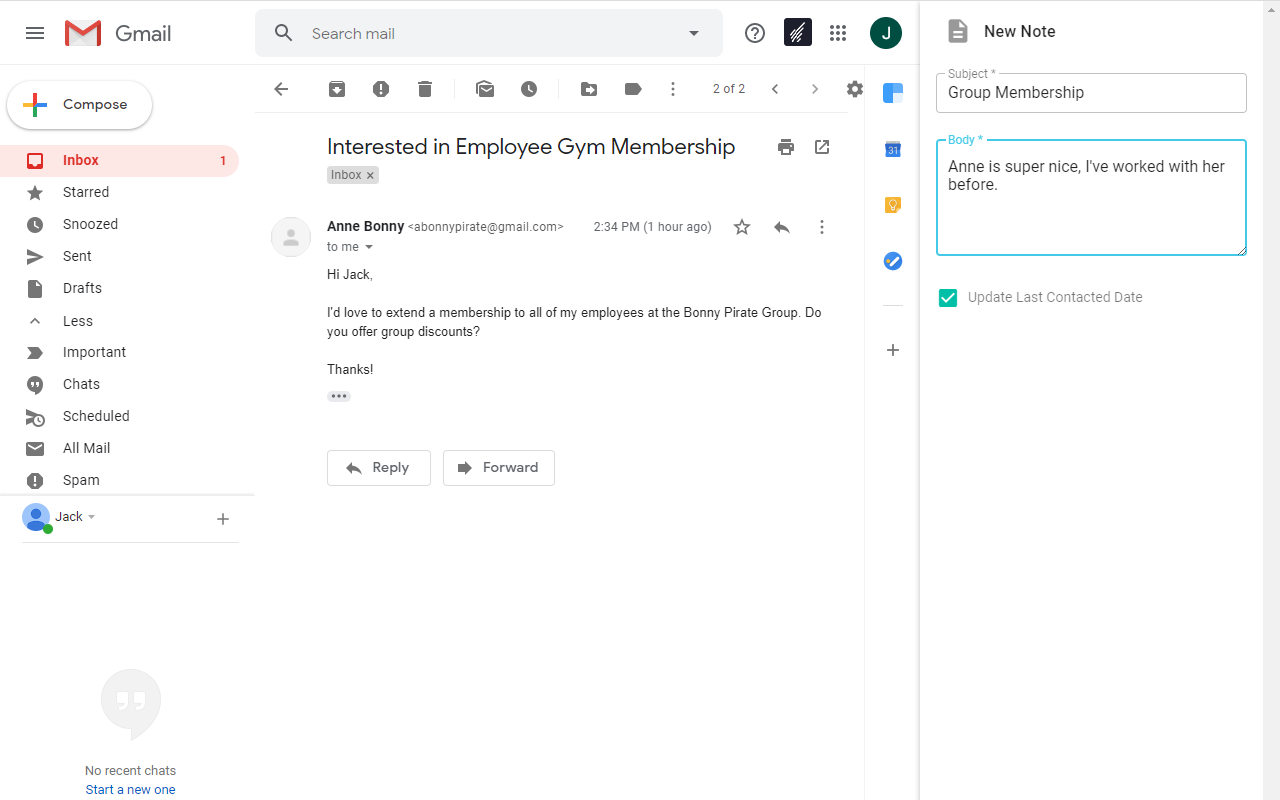Report this email as spam
This screenshot has width=1280, height=800.
[381, 89]
